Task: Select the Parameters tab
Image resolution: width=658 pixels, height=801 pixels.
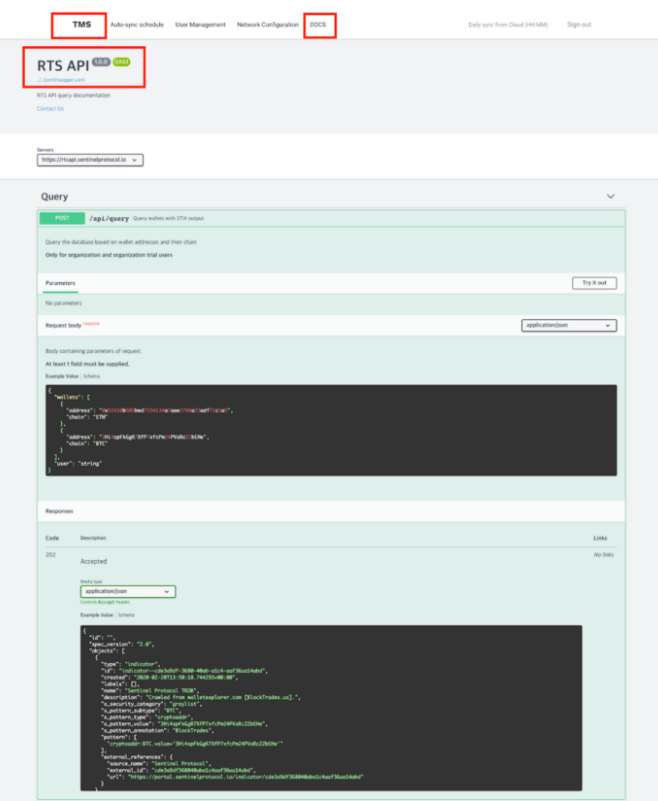Action: pyautogui.click(x=61, y=283)
